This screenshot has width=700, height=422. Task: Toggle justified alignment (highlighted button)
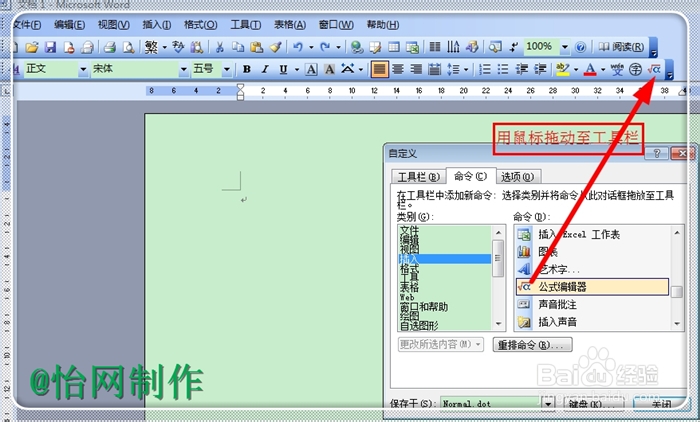pos(379,69)
